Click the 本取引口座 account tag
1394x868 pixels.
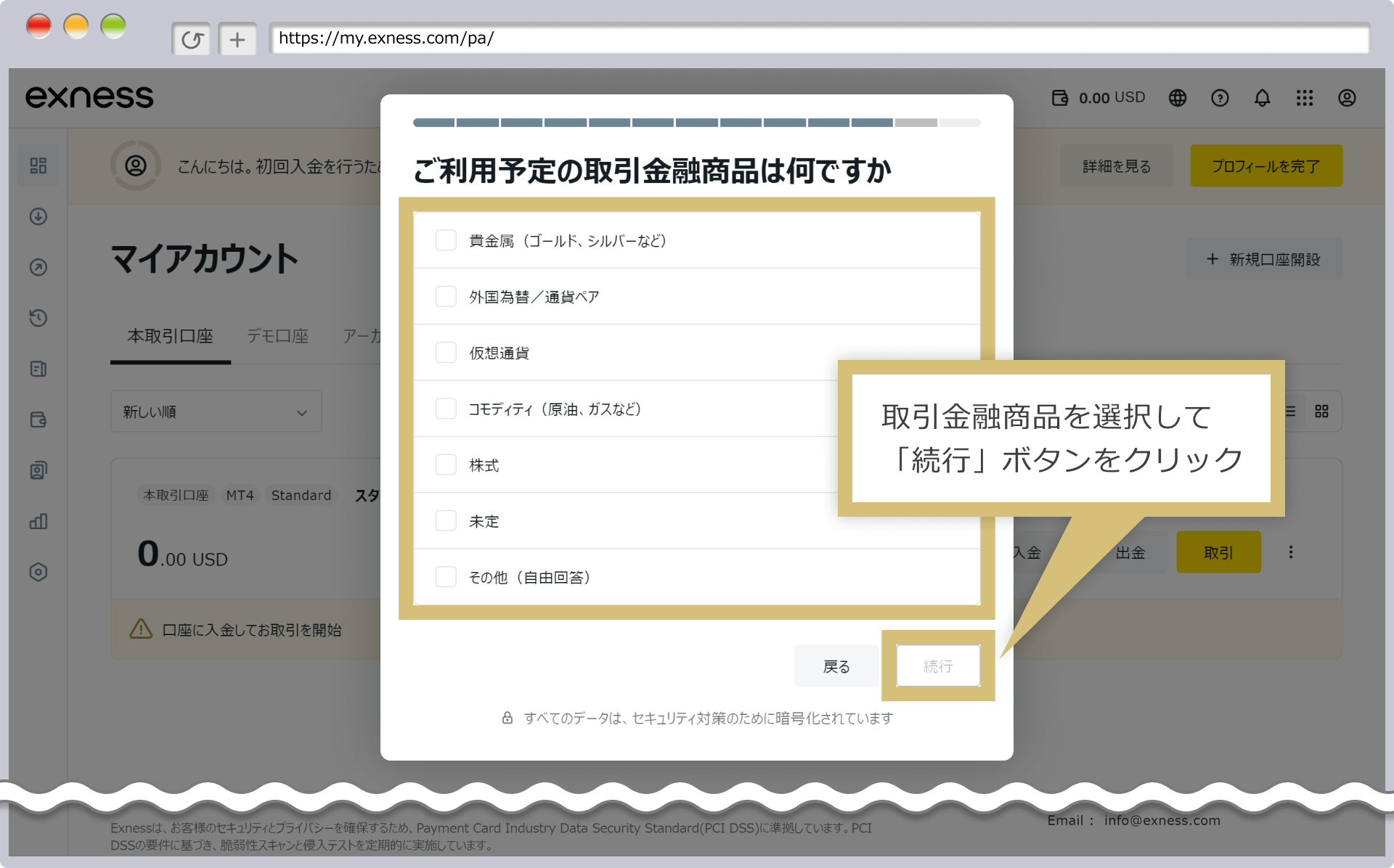click(x=176, y=495)
